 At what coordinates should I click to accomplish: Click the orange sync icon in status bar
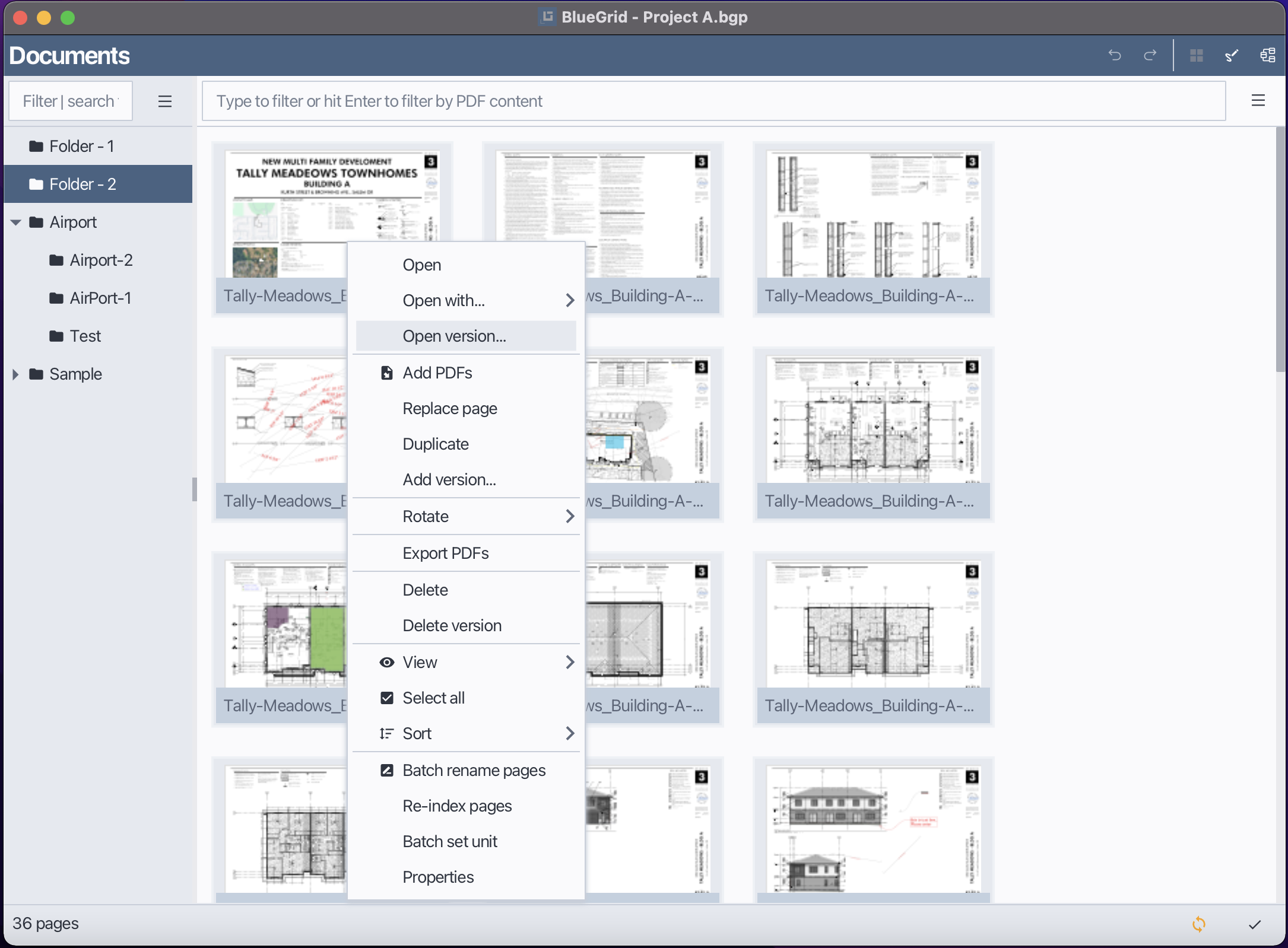click(1198, 924)
